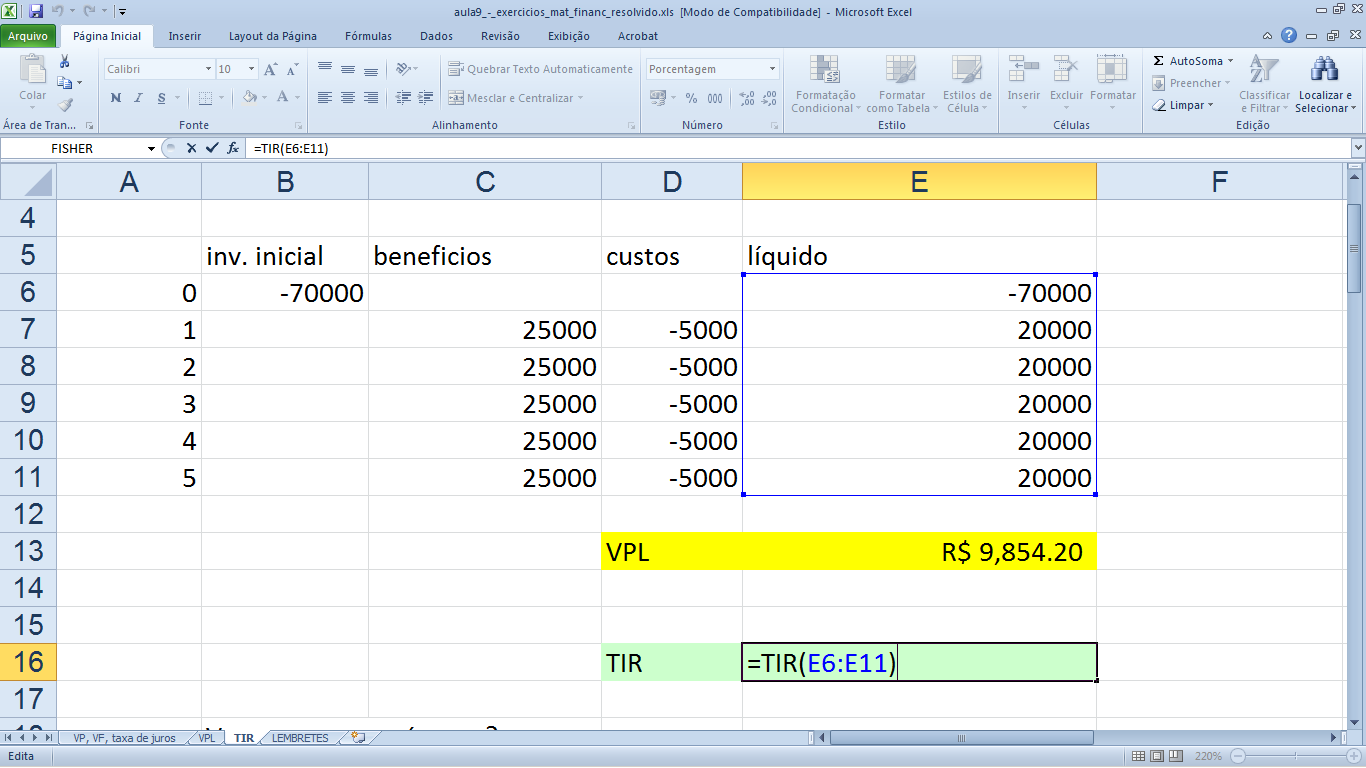
Task: Toggle underline formatting (S)
Action: [160, 98]
